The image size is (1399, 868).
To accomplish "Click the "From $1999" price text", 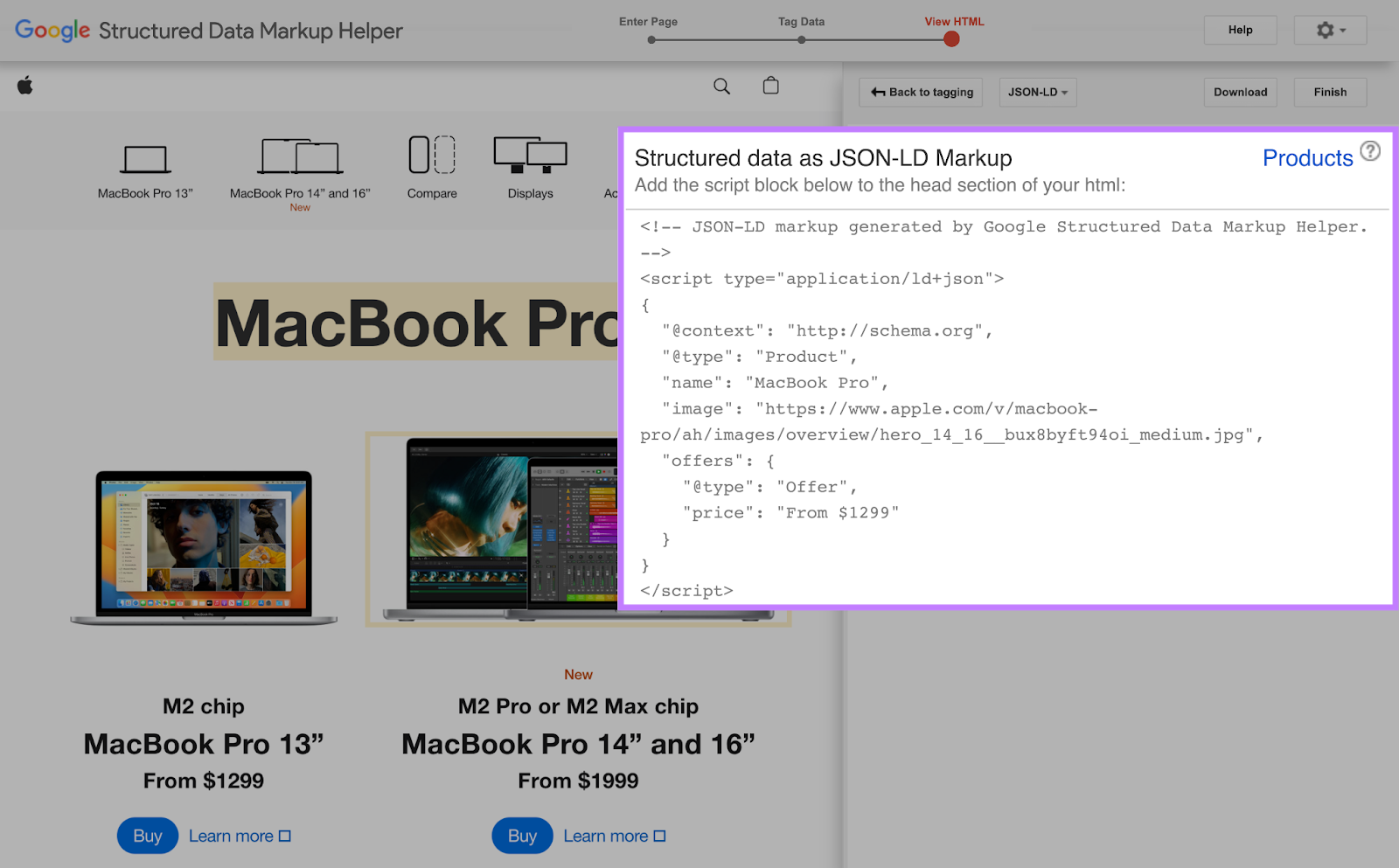I will 578,781.
